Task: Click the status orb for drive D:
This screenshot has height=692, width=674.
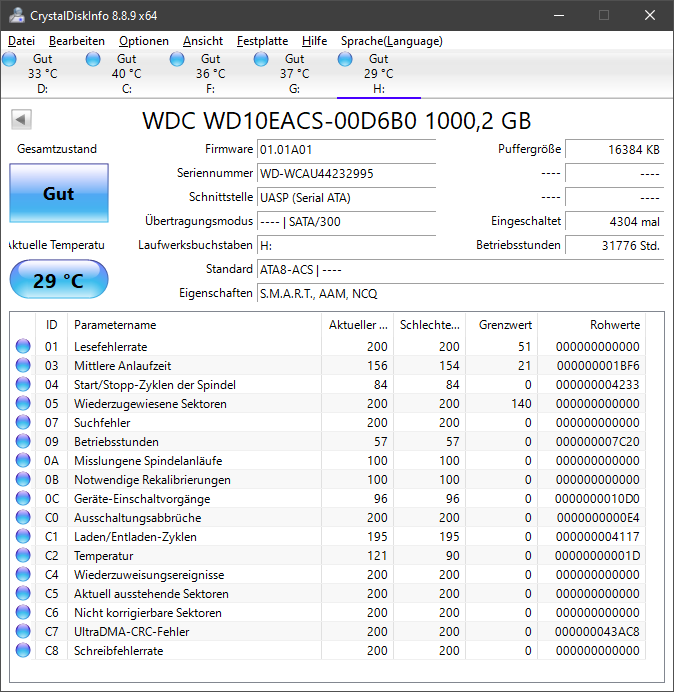Action: [x=9, y=59]
